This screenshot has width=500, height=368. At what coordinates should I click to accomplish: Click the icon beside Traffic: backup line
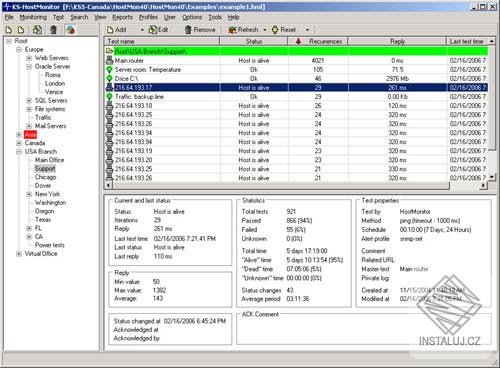(x=109, y=97)
